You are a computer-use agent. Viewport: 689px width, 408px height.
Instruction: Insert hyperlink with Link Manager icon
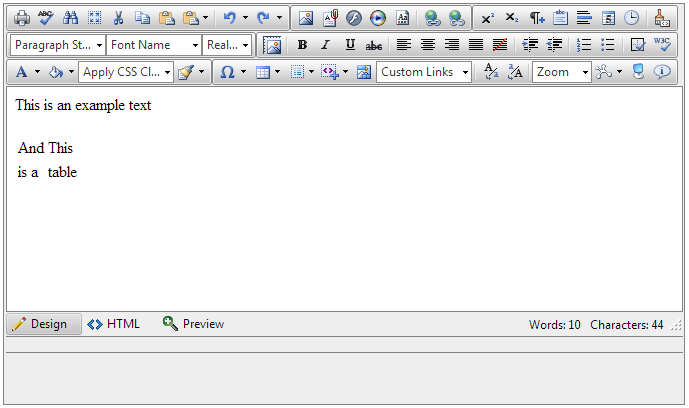click(432, 18)
